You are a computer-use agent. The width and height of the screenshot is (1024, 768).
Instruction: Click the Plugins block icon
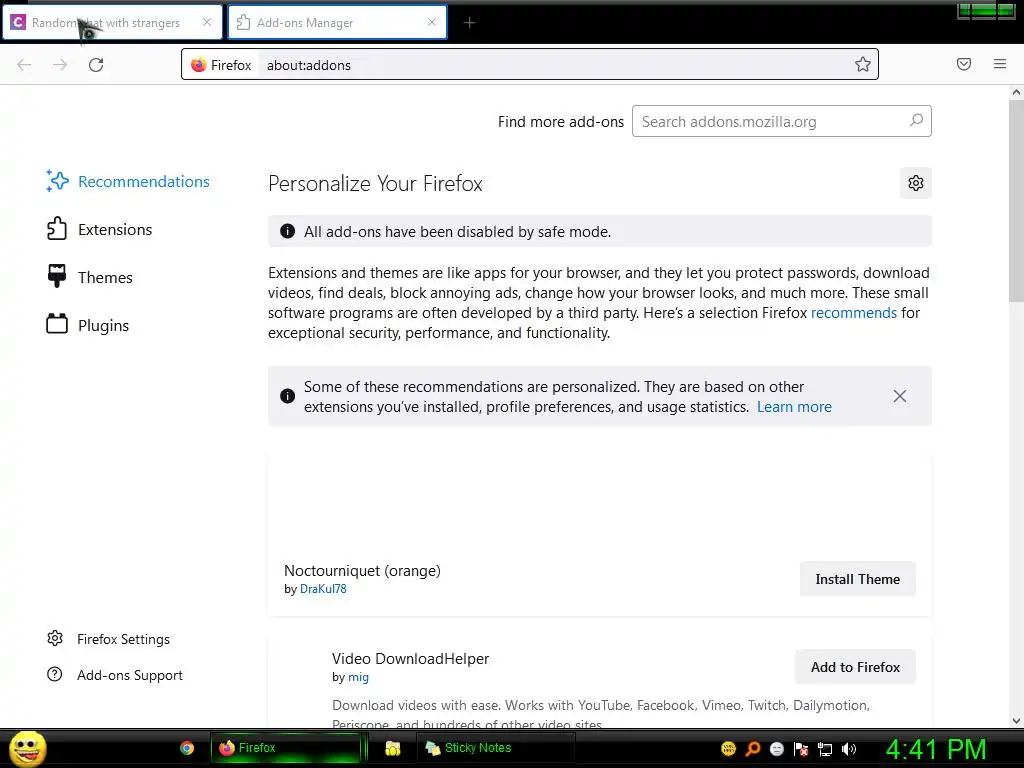[57, 324]
